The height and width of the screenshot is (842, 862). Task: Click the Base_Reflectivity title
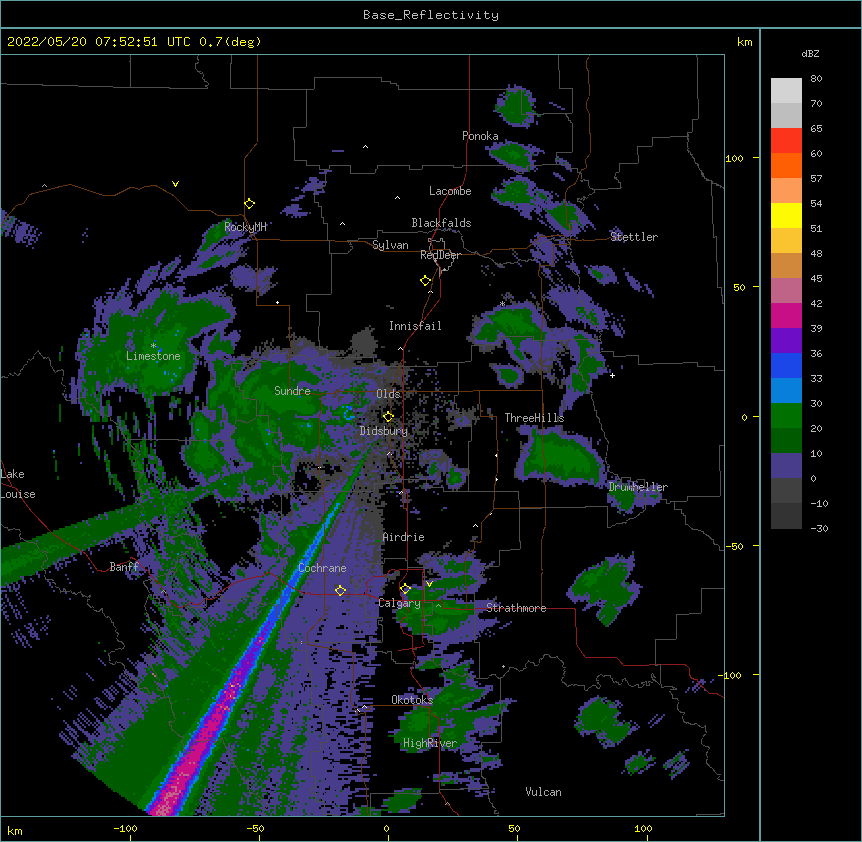(431, 15)
